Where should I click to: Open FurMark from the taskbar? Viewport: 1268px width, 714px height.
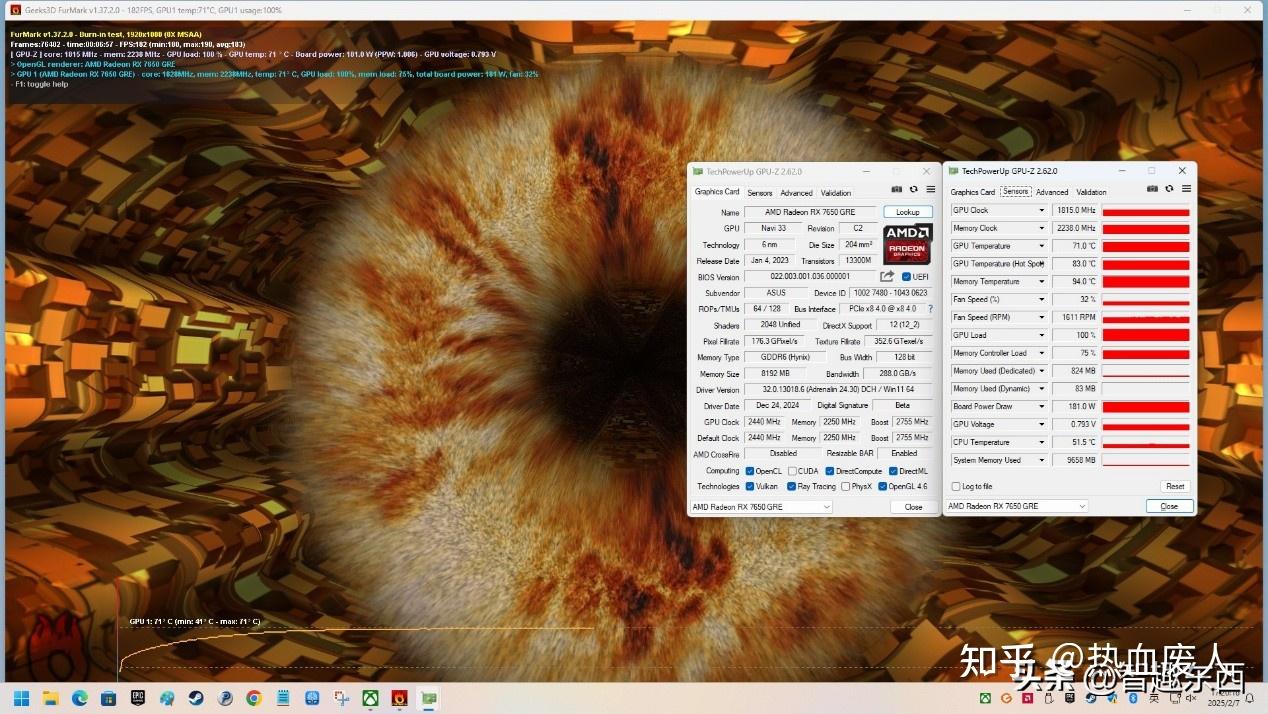pyautogui.click(x=399, y=698)
